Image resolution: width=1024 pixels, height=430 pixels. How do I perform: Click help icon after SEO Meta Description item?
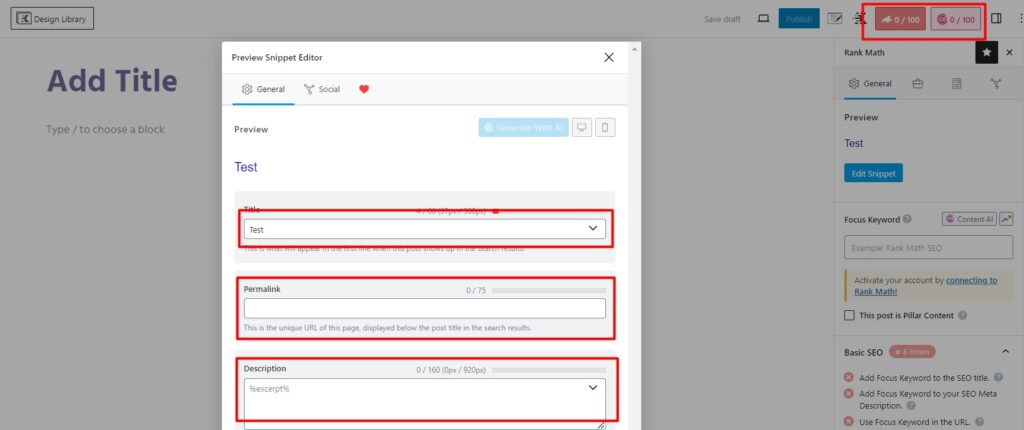[912, 406]
